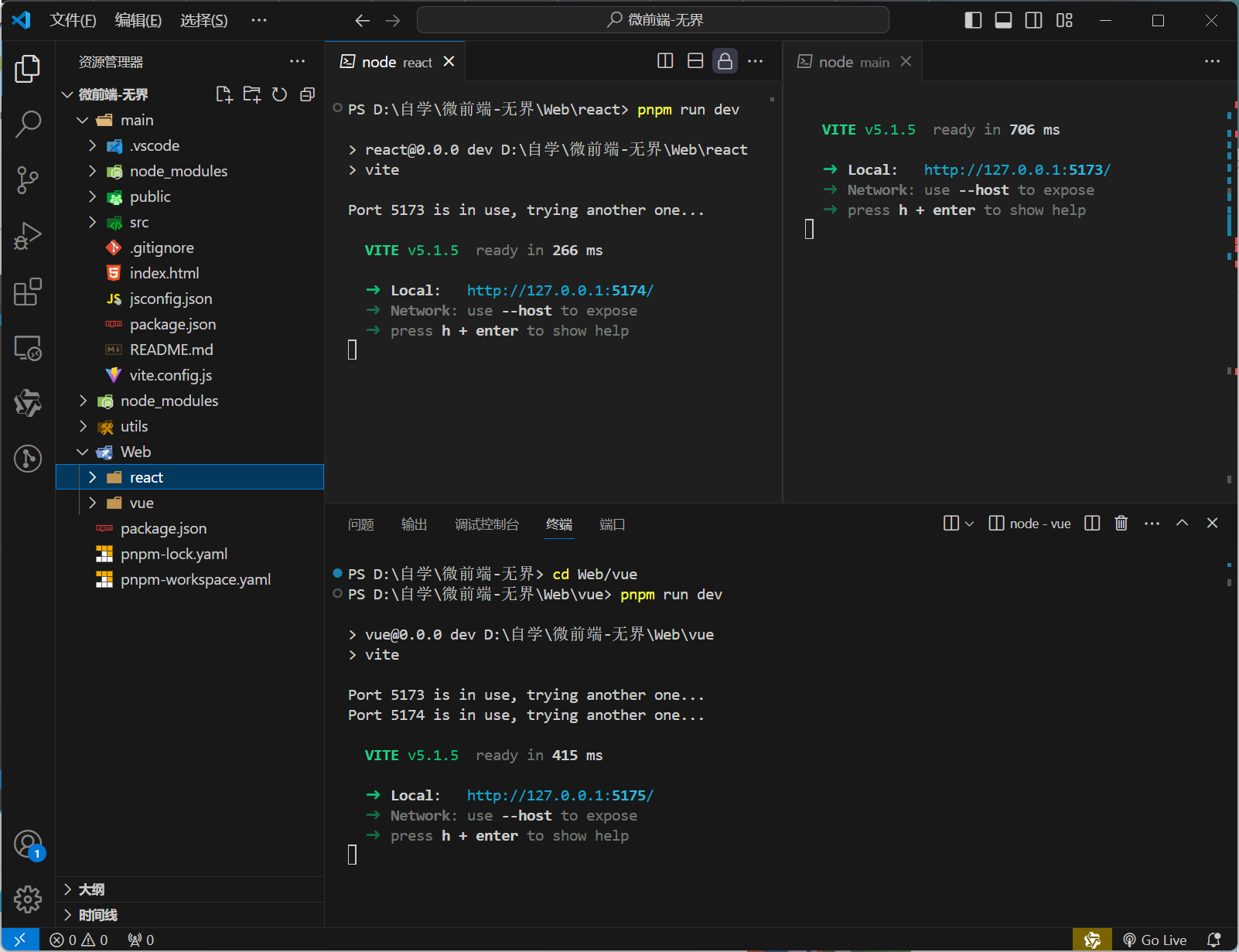
Task: Switch to the 端口 panel tab
Action: [613, 524]
